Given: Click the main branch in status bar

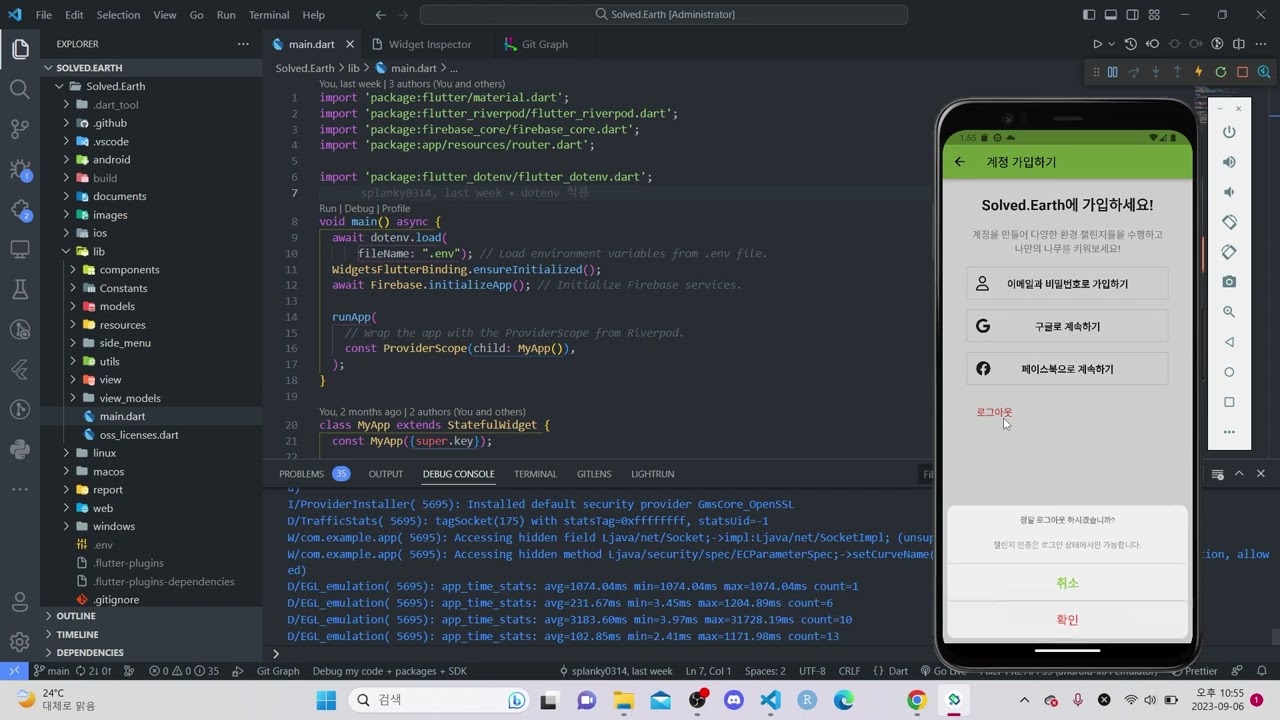Looking at the screenshot, I should (52, 671).
